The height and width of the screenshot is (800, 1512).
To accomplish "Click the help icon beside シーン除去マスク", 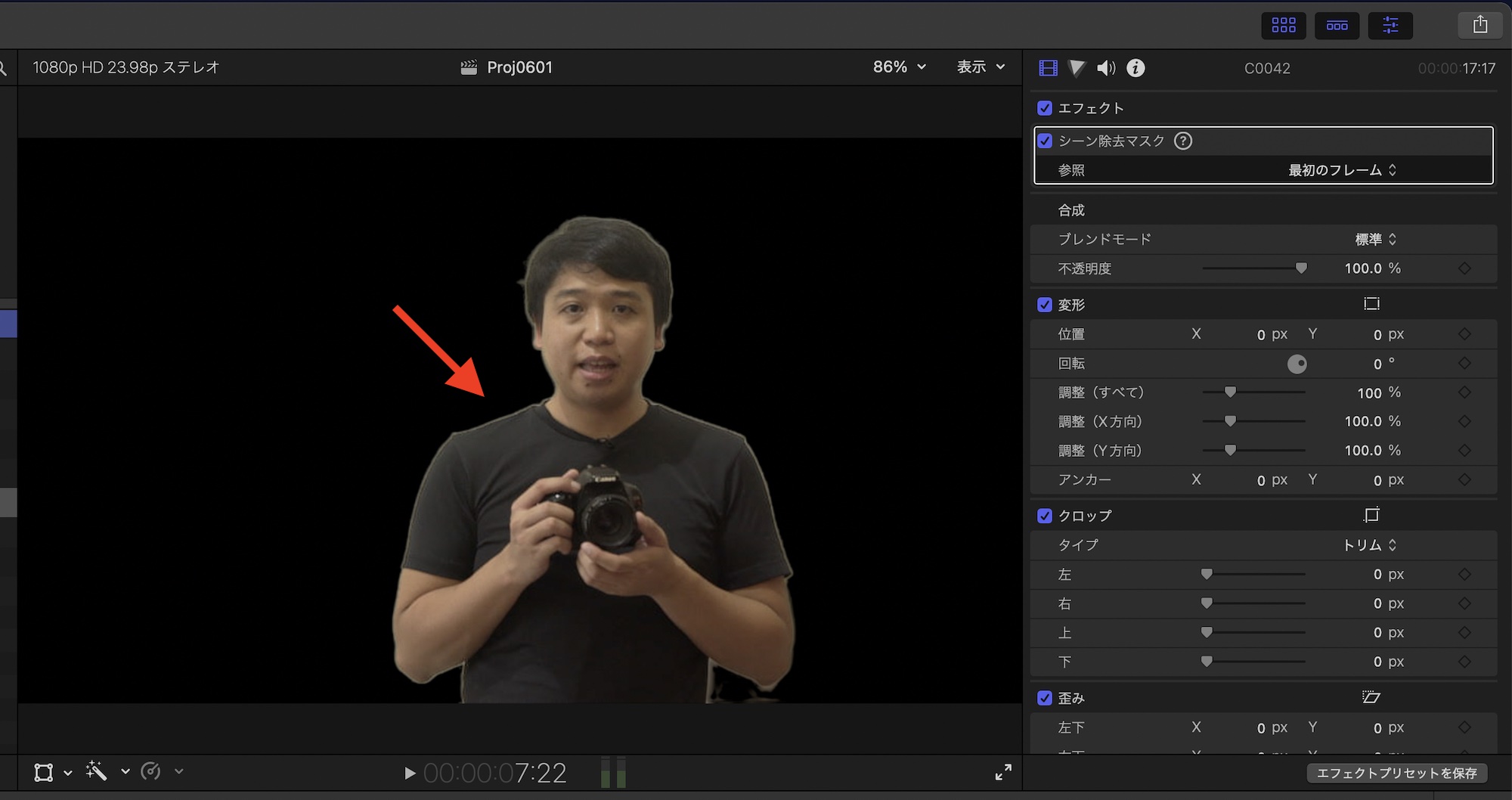I will (x=1183, y=141).
